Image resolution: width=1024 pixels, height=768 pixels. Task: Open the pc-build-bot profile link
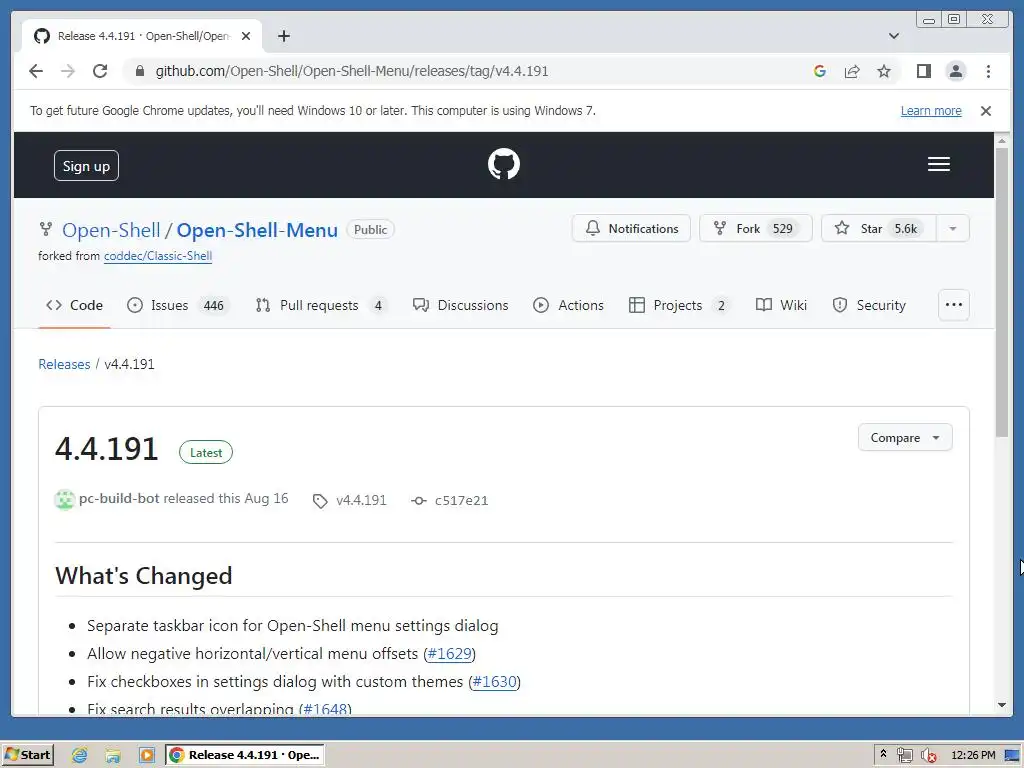coord(119,499)
